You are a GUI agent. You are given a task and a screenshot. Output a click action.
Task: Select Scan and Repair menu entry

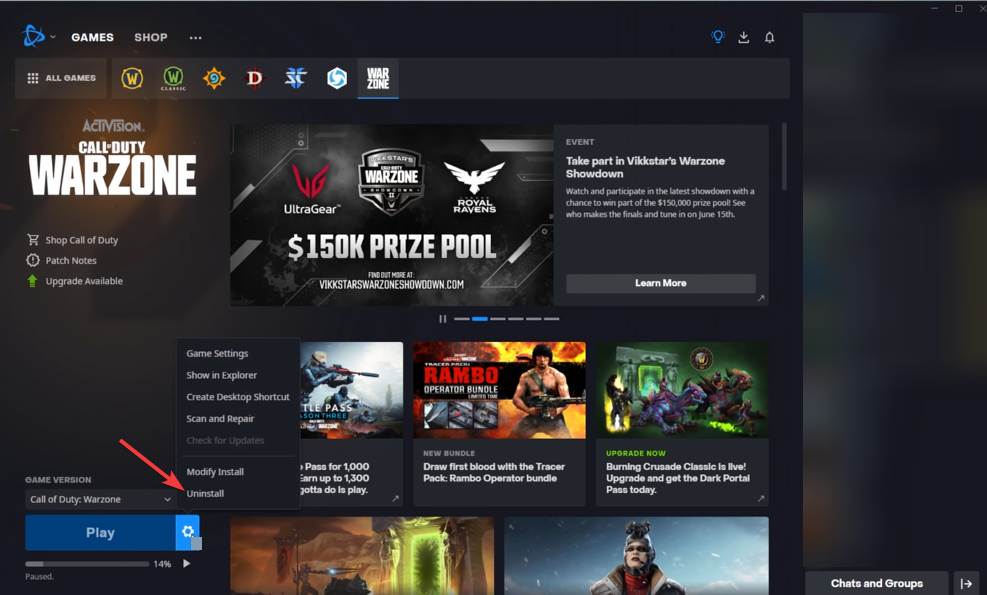pyautogui.click(x=220, y=419)
